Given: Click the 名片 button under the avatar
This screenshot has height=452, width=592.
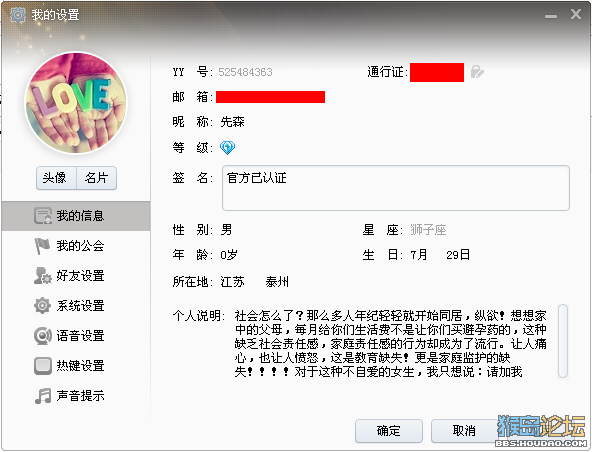Looking at the screenshot, I should [x=97, y=177].
